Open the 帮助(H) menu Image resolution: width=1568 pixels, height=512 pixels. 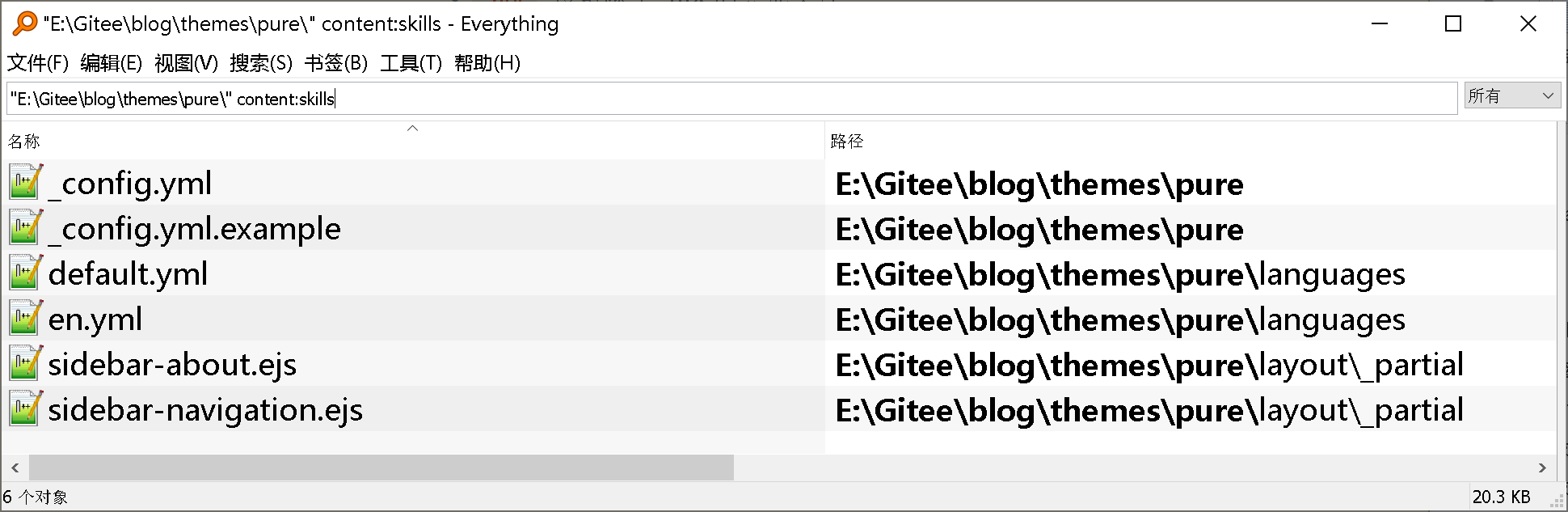[487, 63]
